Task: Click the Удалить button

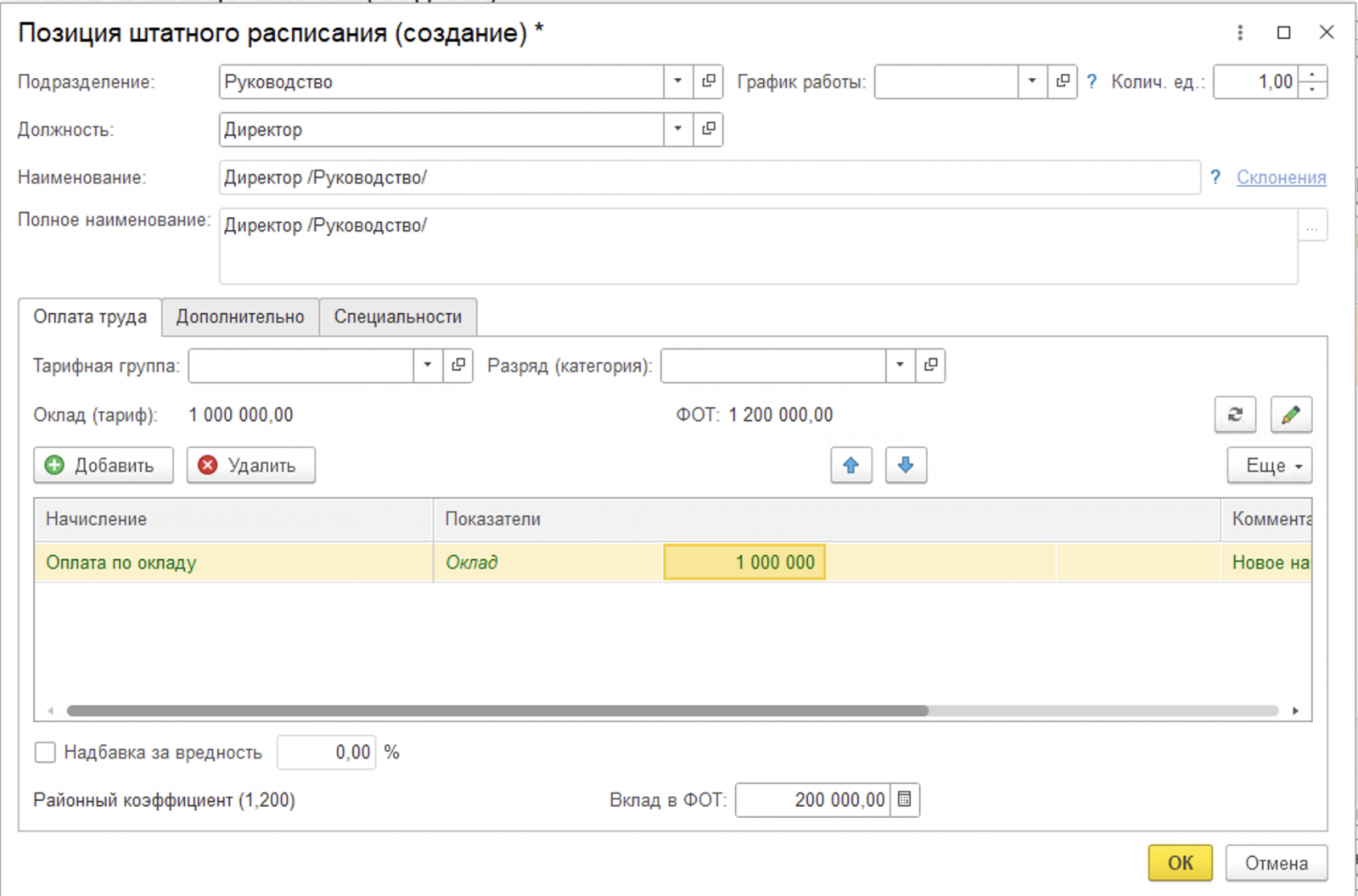Action: click(251, 465)
